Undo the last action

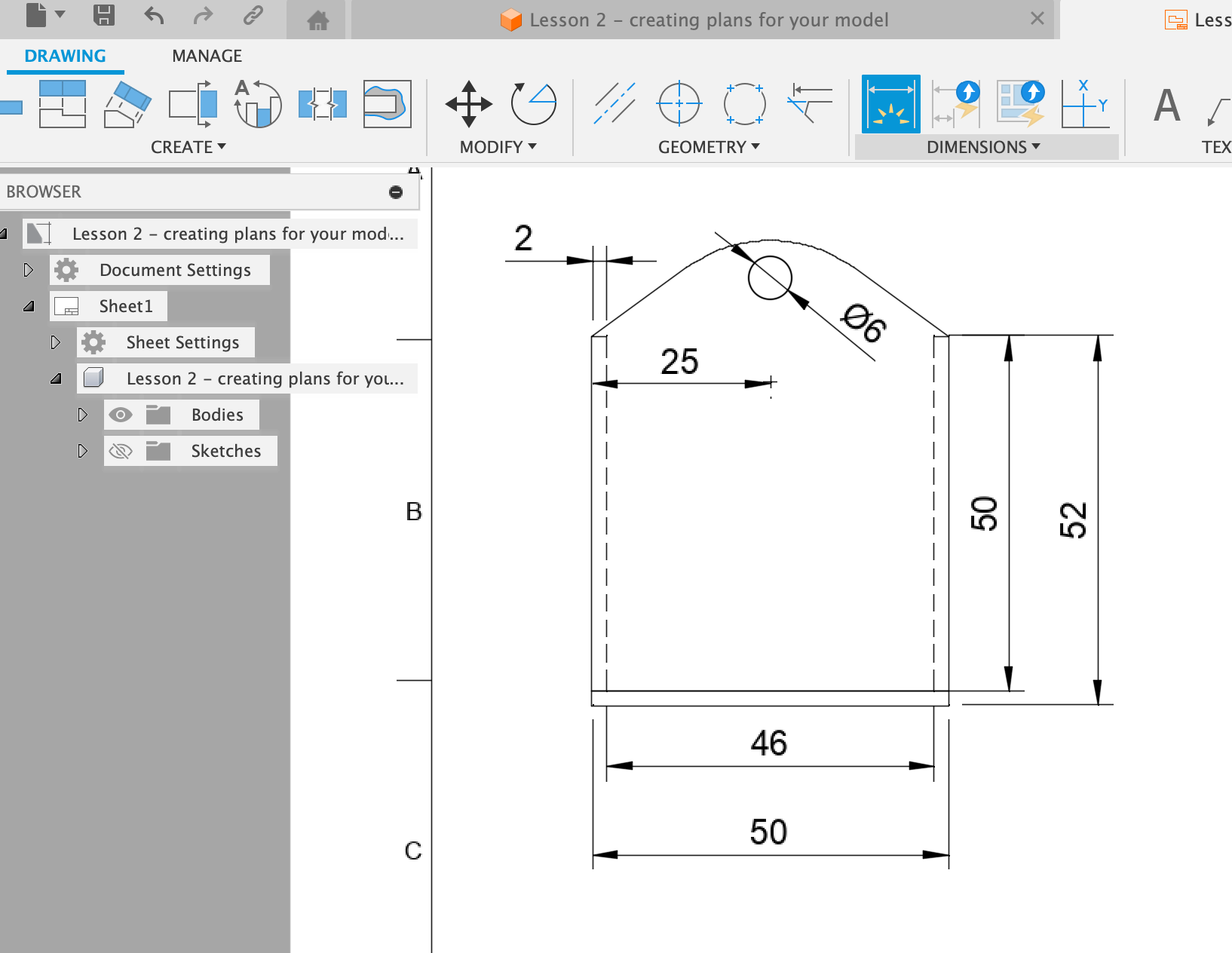(x=154, y=16)
